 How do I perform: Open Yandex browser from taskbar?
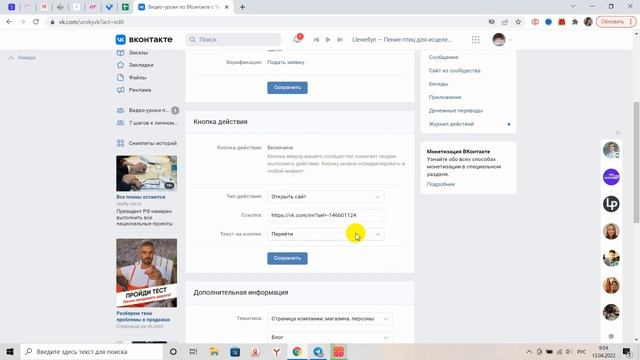click(276, 351)
